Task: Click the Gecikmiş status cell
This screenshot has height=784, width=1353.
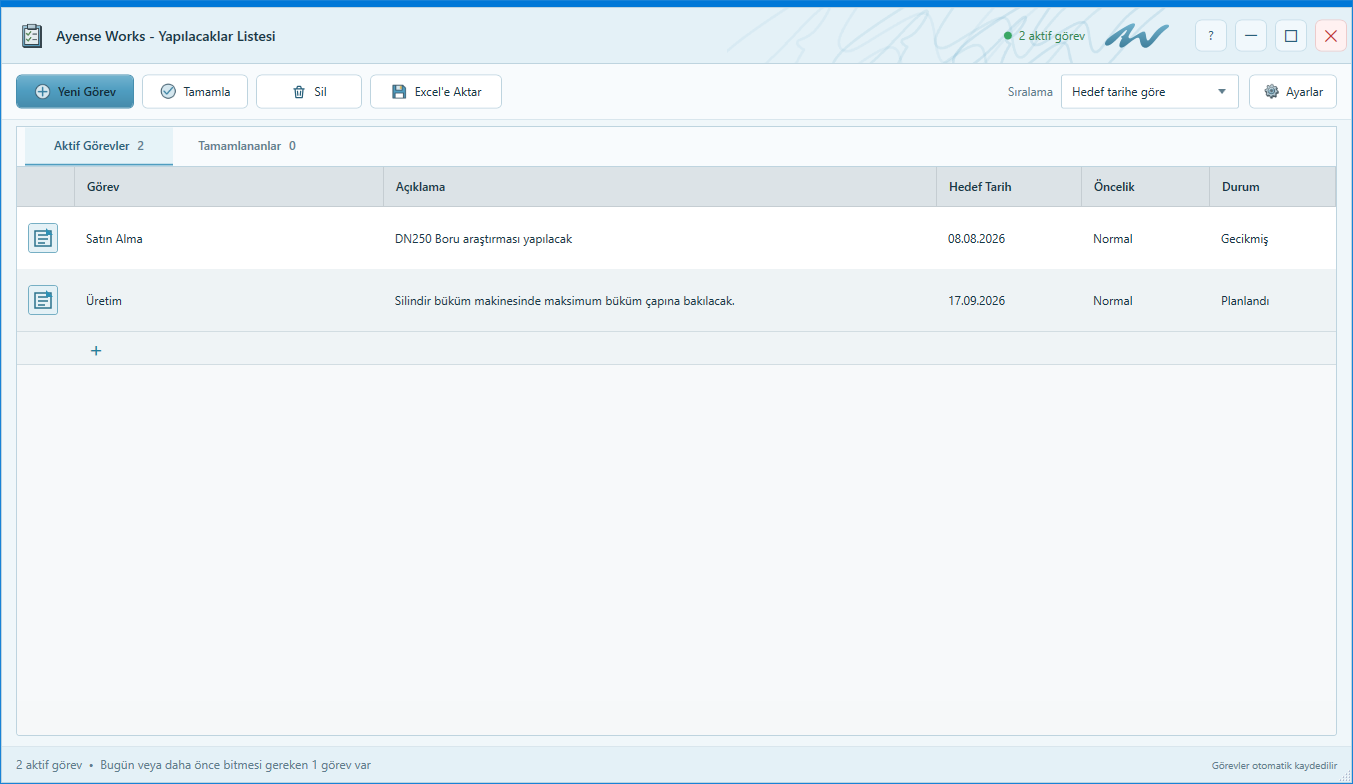Action: click(x=1272, y=239)
